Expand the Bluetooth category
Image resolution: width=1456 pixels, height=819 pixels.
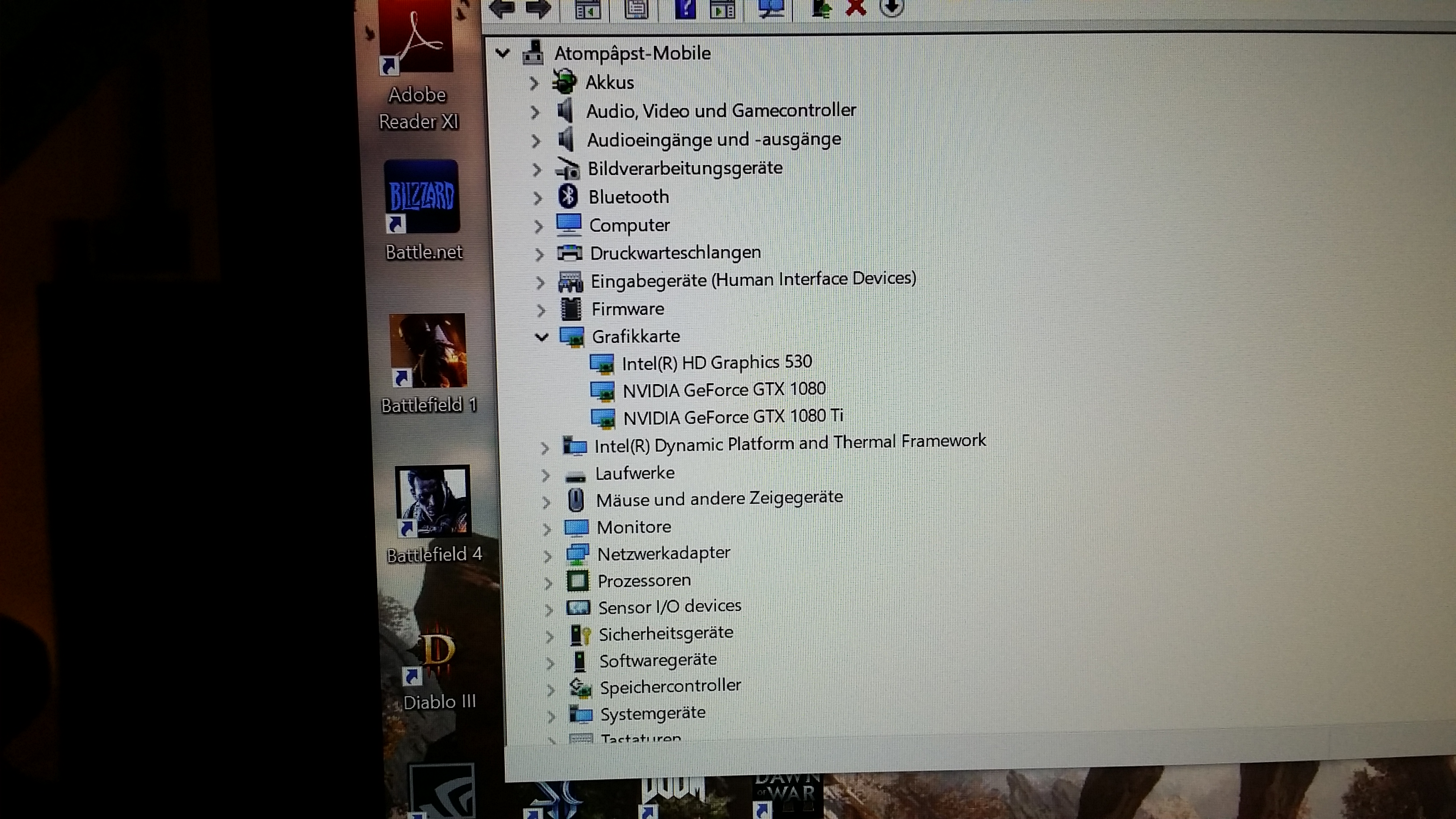pyautogui.click(x=537, y=198)
